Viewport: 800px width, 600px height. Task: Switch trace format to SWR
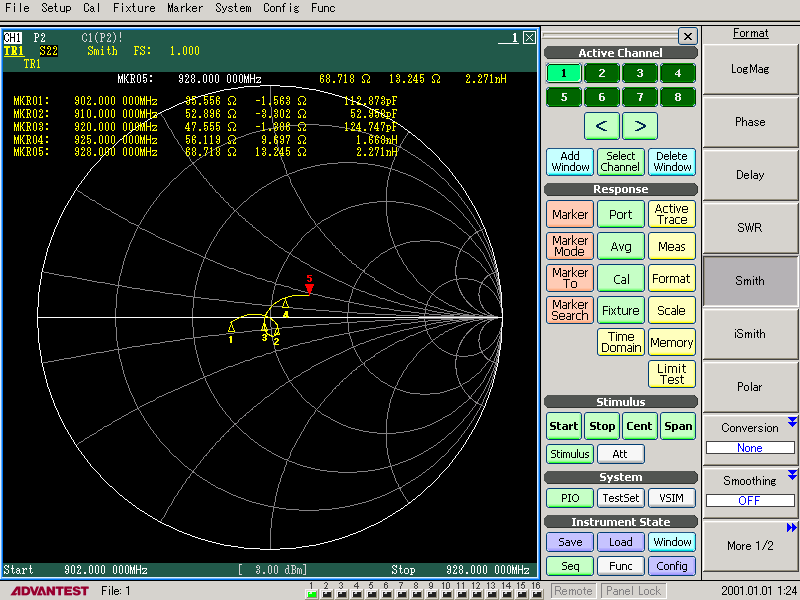750,227
